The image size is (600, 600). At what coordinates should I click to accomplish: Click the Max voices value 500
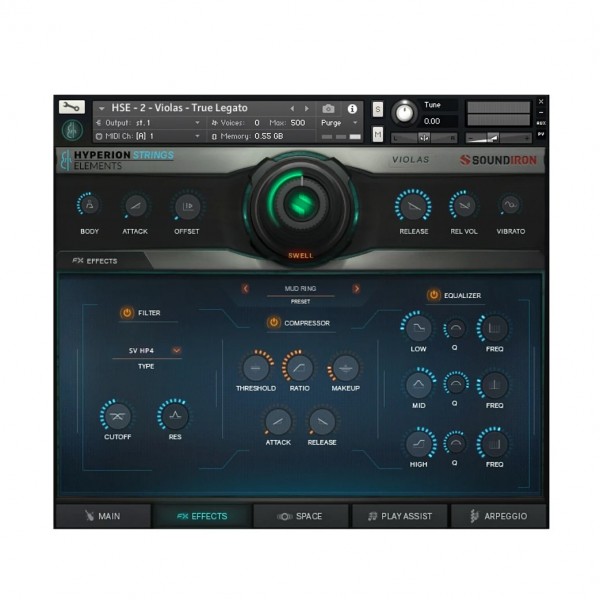point(298,123)
